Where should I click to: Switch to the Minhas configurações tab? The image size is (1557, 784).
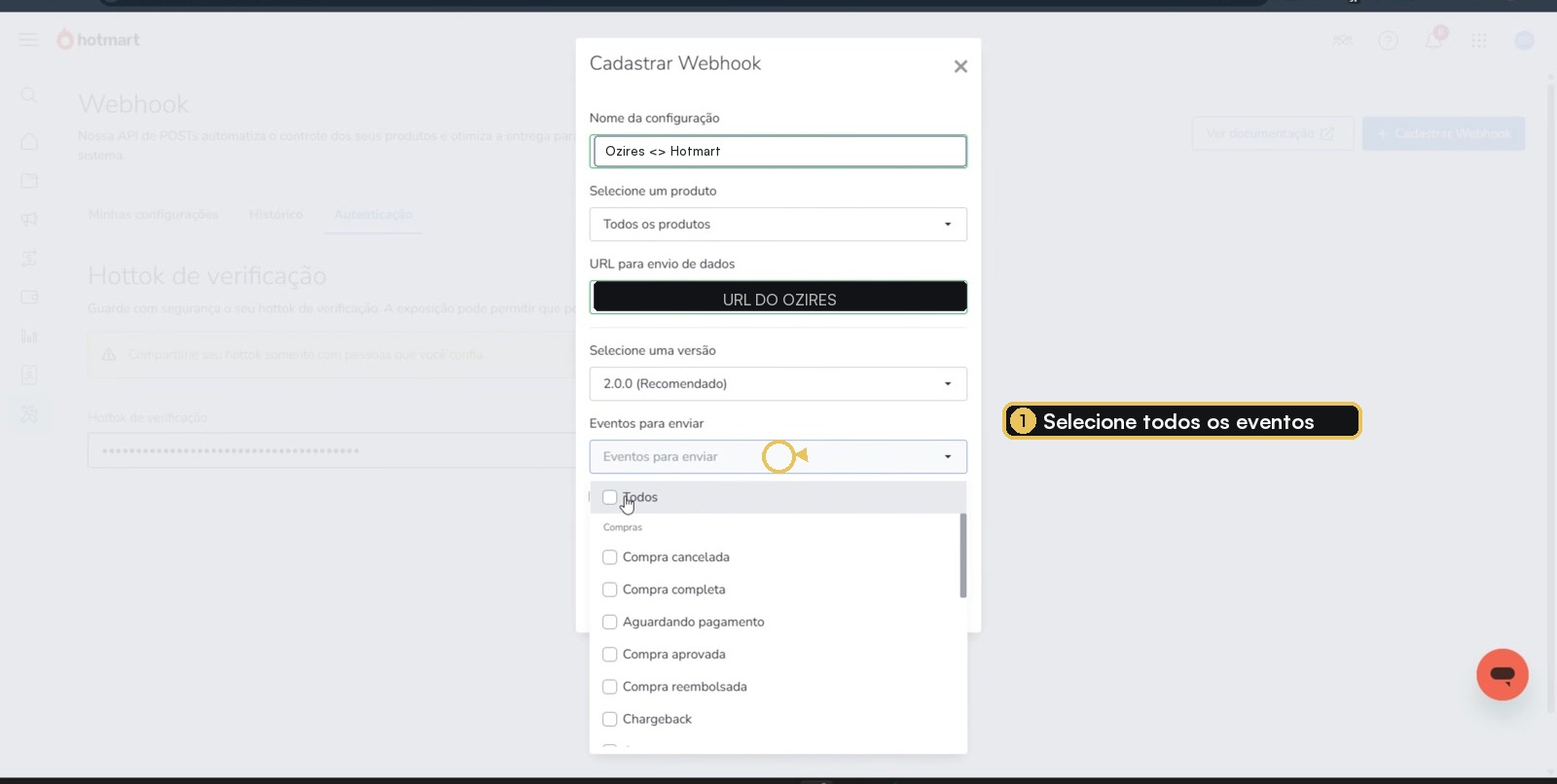153,214
